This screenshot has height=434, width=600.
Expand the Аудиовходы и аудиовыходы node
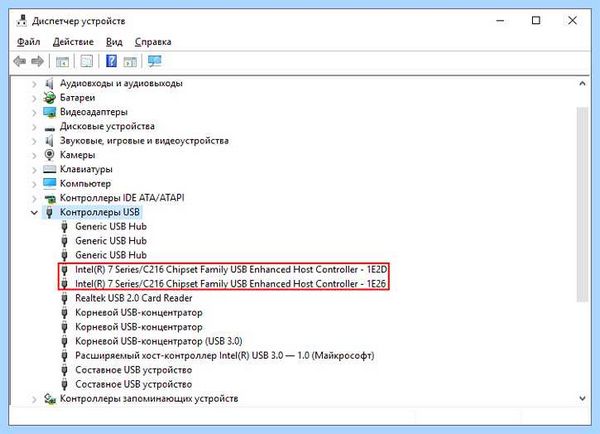(x=34, y=83)
